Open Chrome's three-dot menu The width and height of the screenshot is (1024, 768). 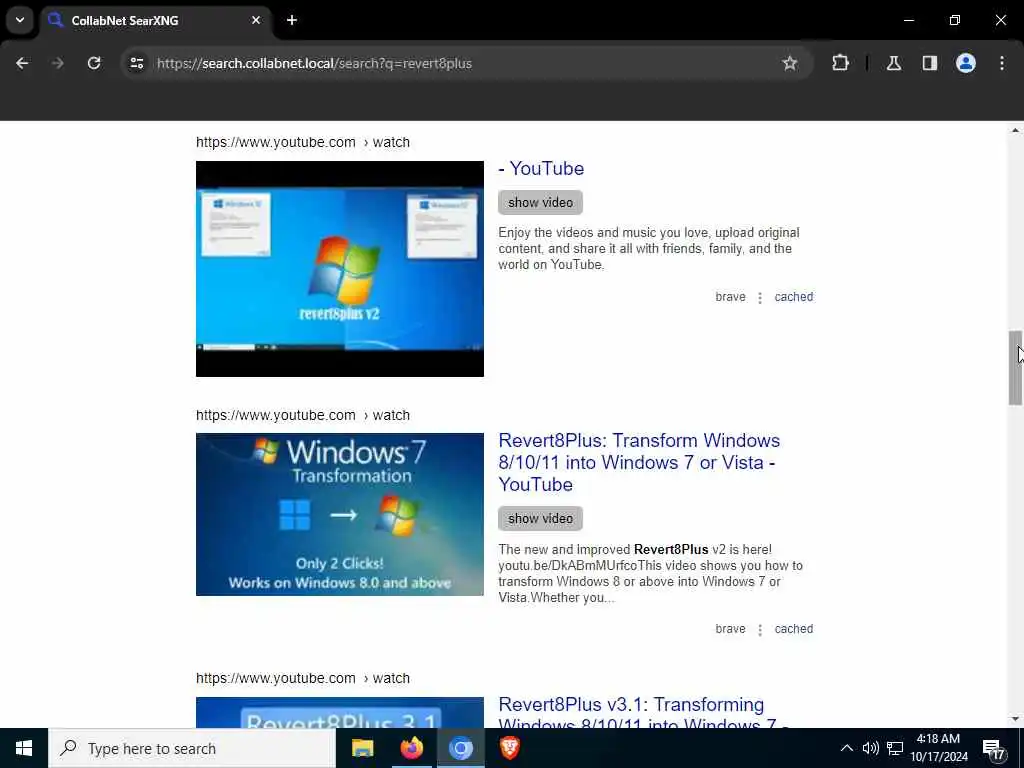tap(1001, 63)
